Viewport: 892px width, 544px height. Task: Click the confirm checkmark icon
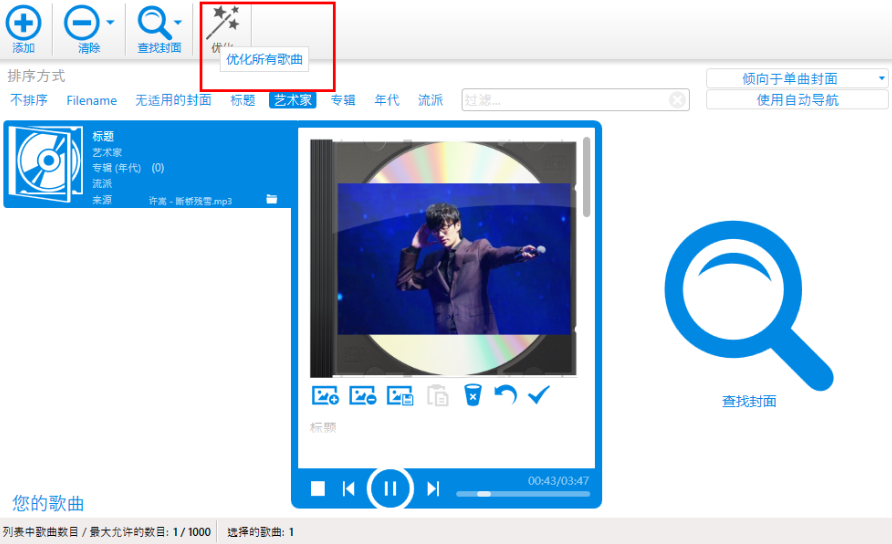pos(538,394)
